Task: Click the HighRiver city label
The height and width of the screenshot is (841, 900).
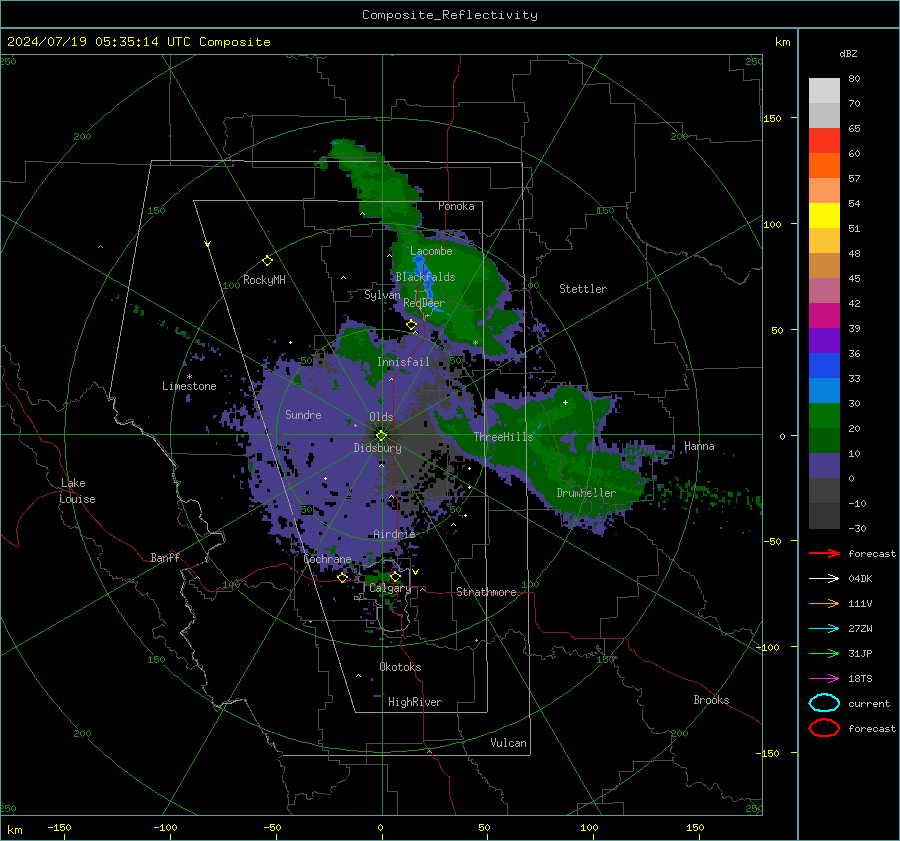Action: click(x=415, y=702)
